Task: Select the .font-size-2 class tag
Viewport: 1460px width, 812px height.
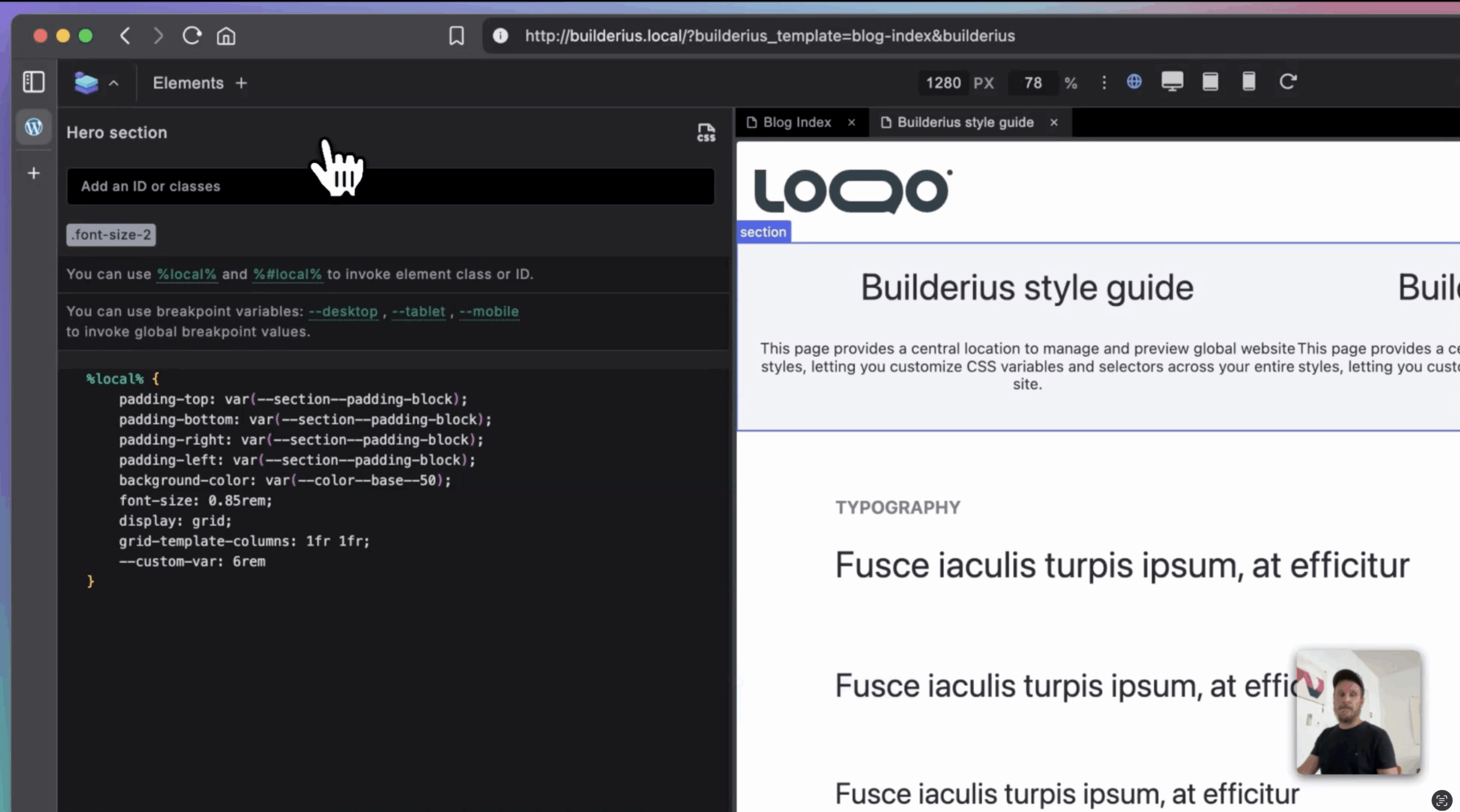Action: click(x=111, y=235)
